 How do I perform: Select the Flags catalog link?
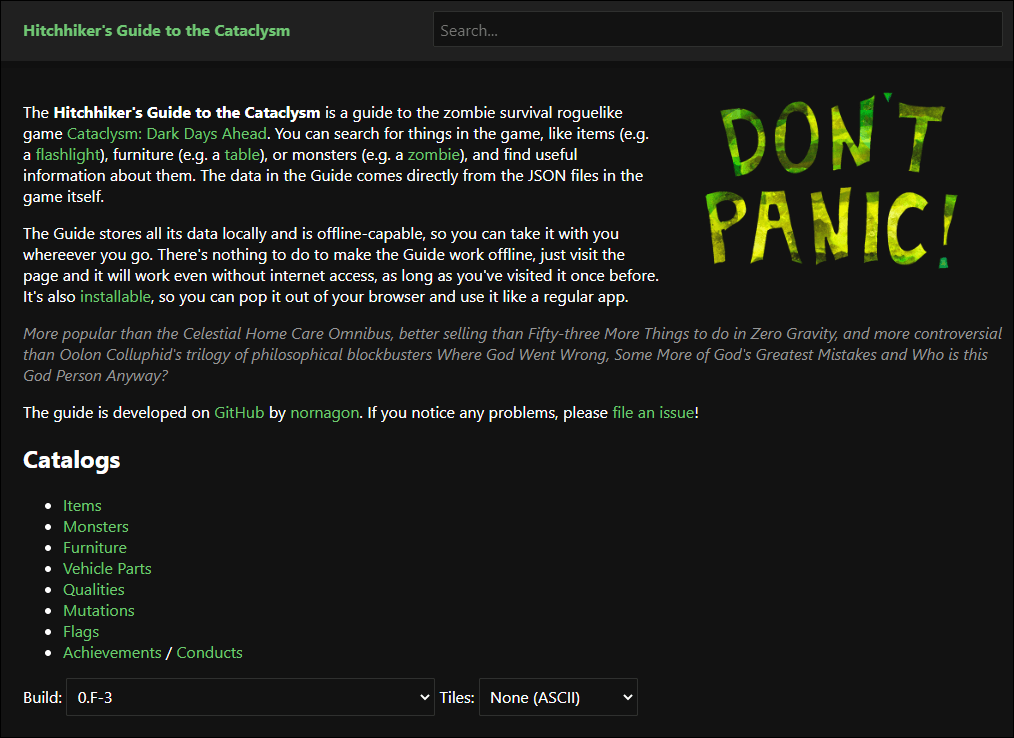point(81,632)
